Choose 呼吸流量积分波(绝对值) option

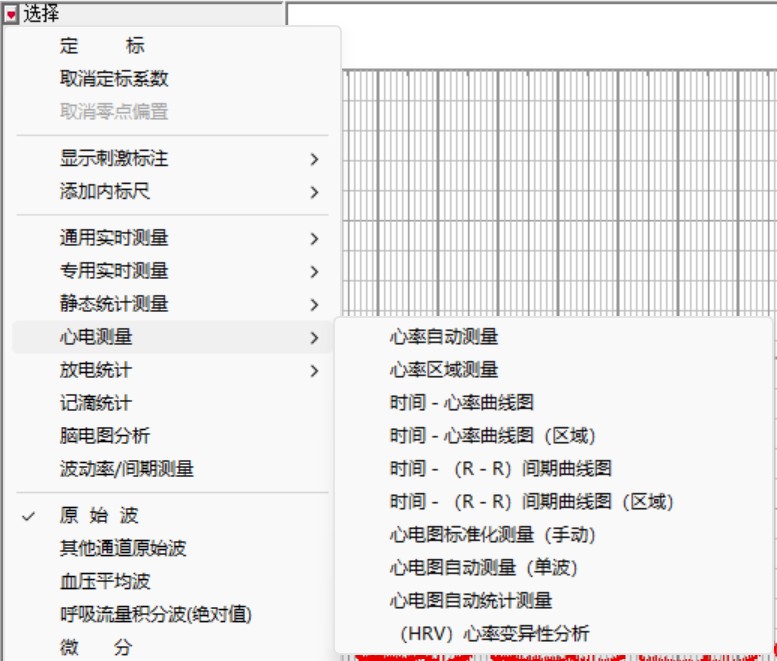click(172, 614)
